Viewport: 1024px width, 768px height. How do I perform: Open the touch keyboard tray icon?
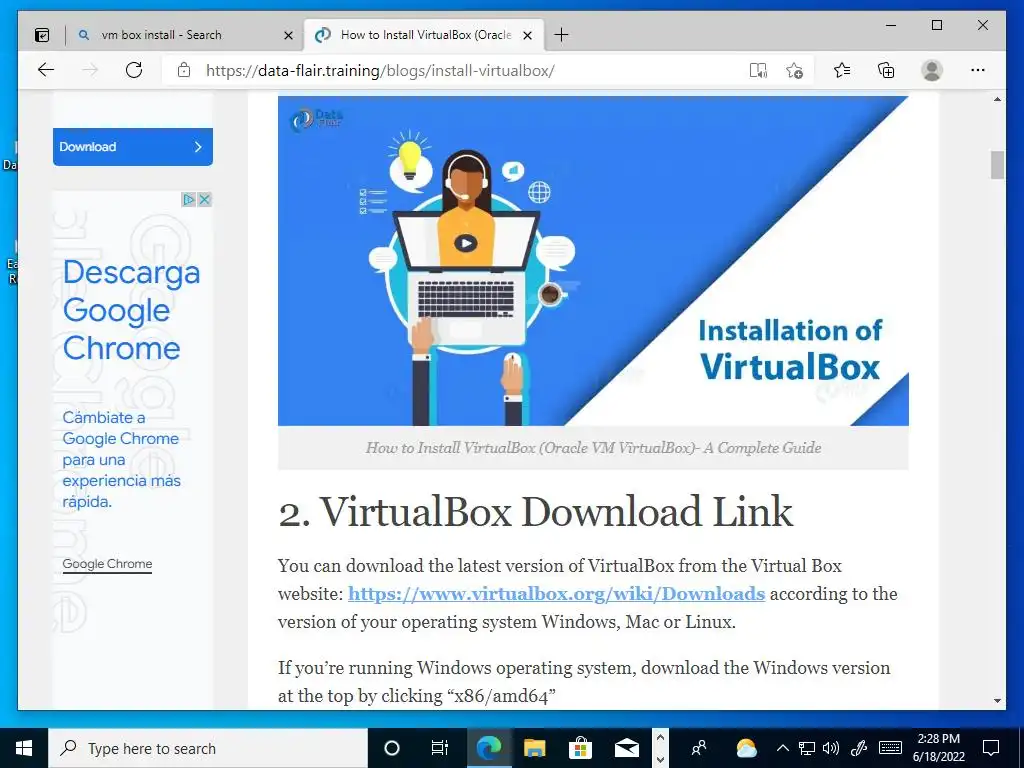[x=890, y=748]
